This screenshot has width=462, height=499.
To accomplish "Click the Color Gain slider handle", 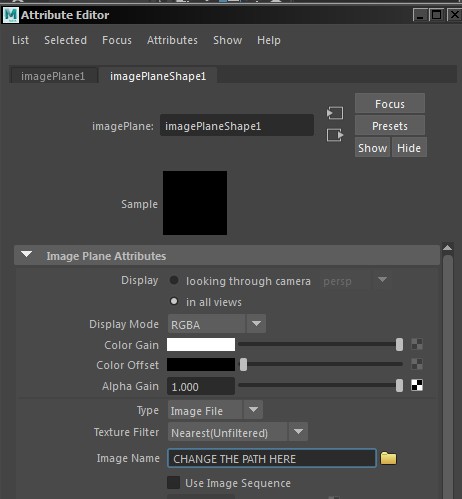I will pyautogui.click(x=399, y=344).
